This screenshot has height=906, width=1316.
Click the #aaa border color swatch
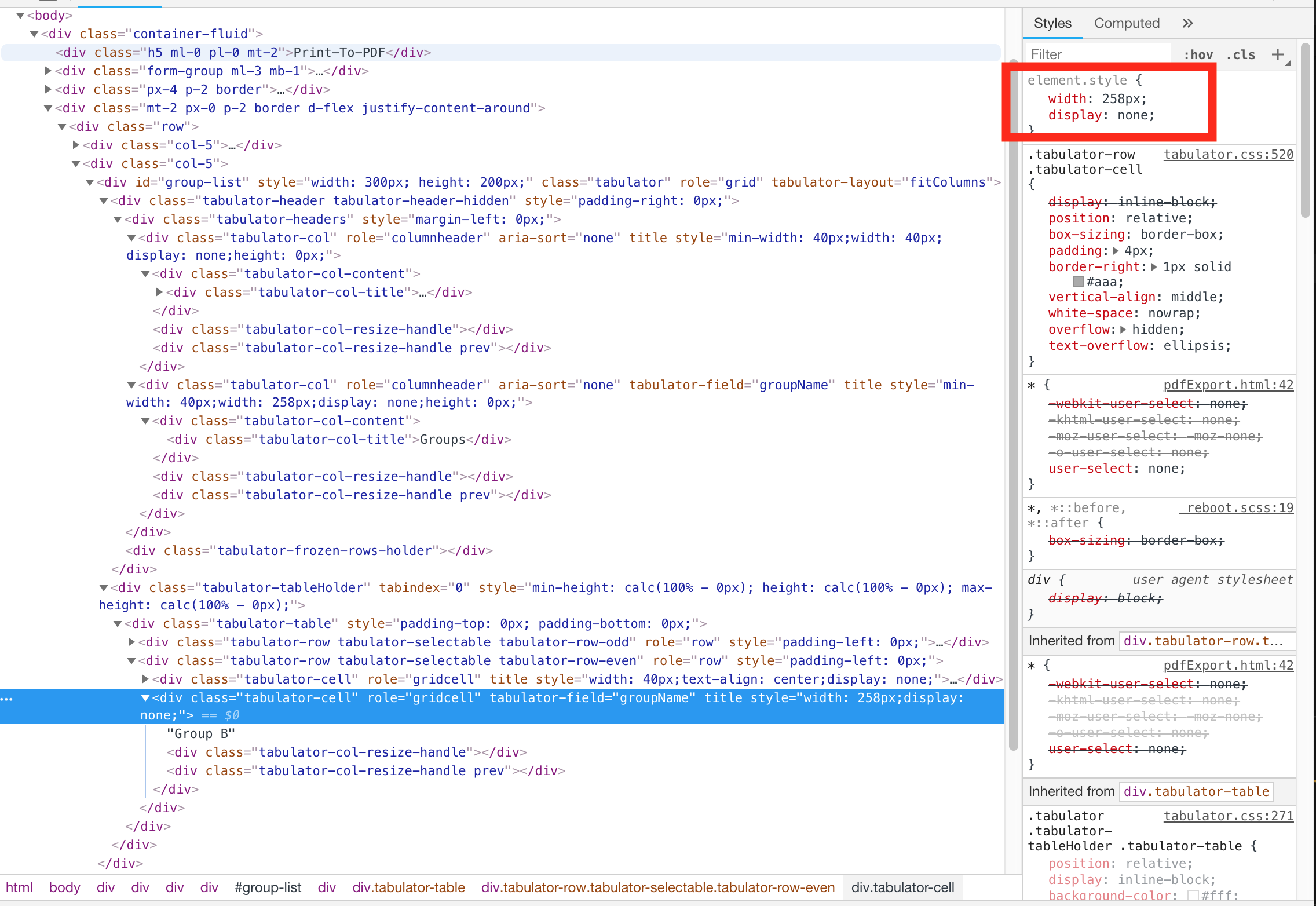(1078, 282)
